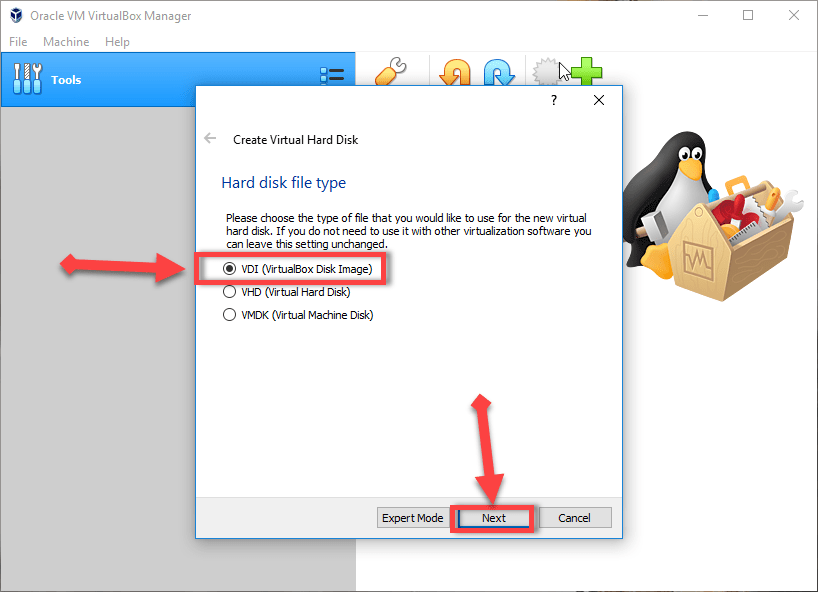
Task: Click the Next button
Action: (x=494, y=518)
